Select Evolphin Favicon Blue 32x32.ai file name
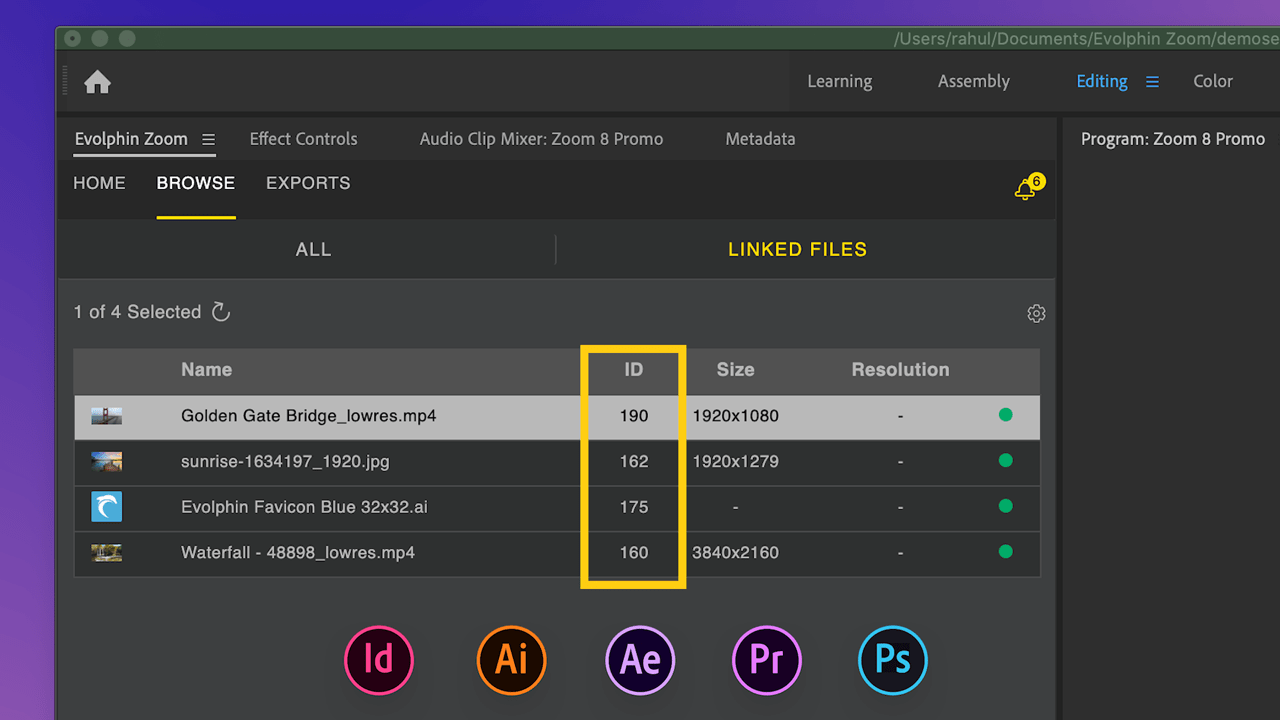 304,507
